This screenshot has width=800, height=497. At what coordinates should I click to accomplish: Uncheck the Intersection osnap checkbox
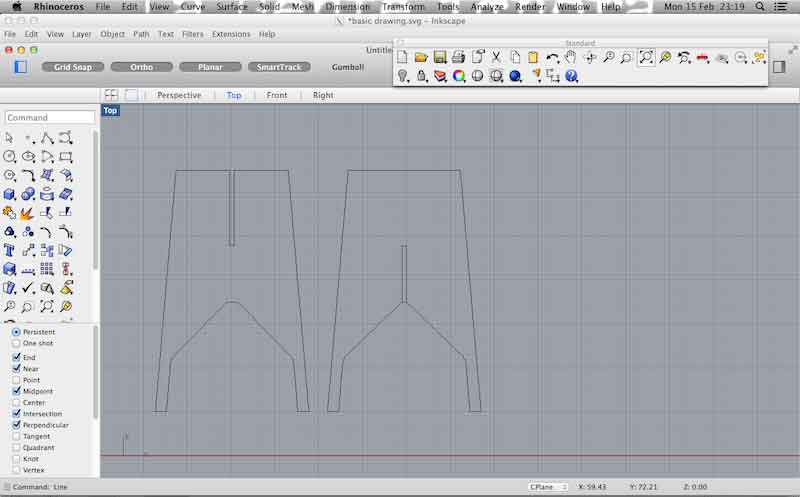pos(16,413)
